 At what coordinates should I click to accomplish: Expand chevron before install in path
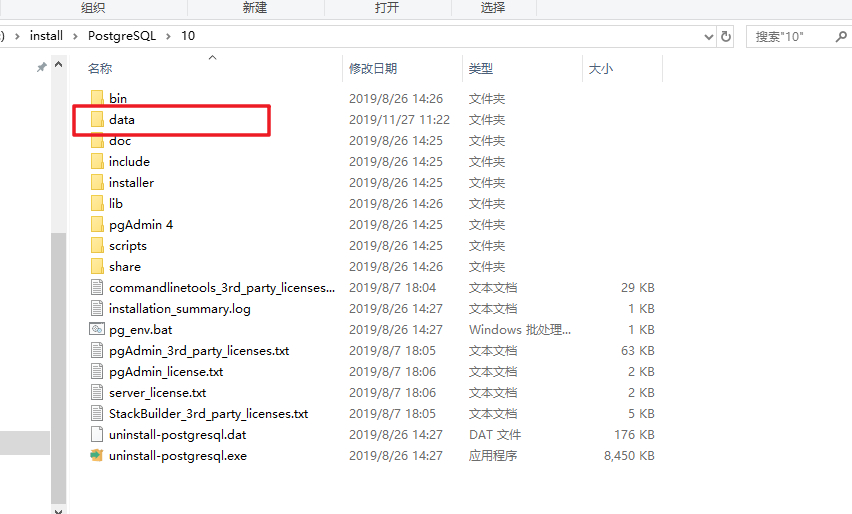pos(17,36)
